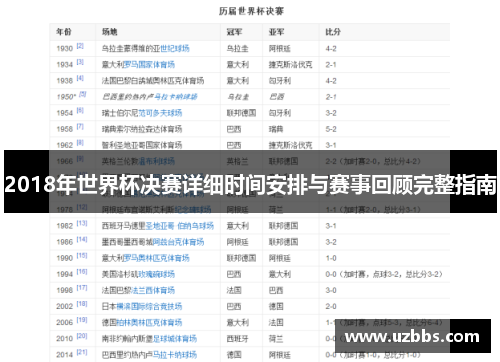Select runner-up 法国 in the 2006 row
Screen dimensions: 500x362
276,323
